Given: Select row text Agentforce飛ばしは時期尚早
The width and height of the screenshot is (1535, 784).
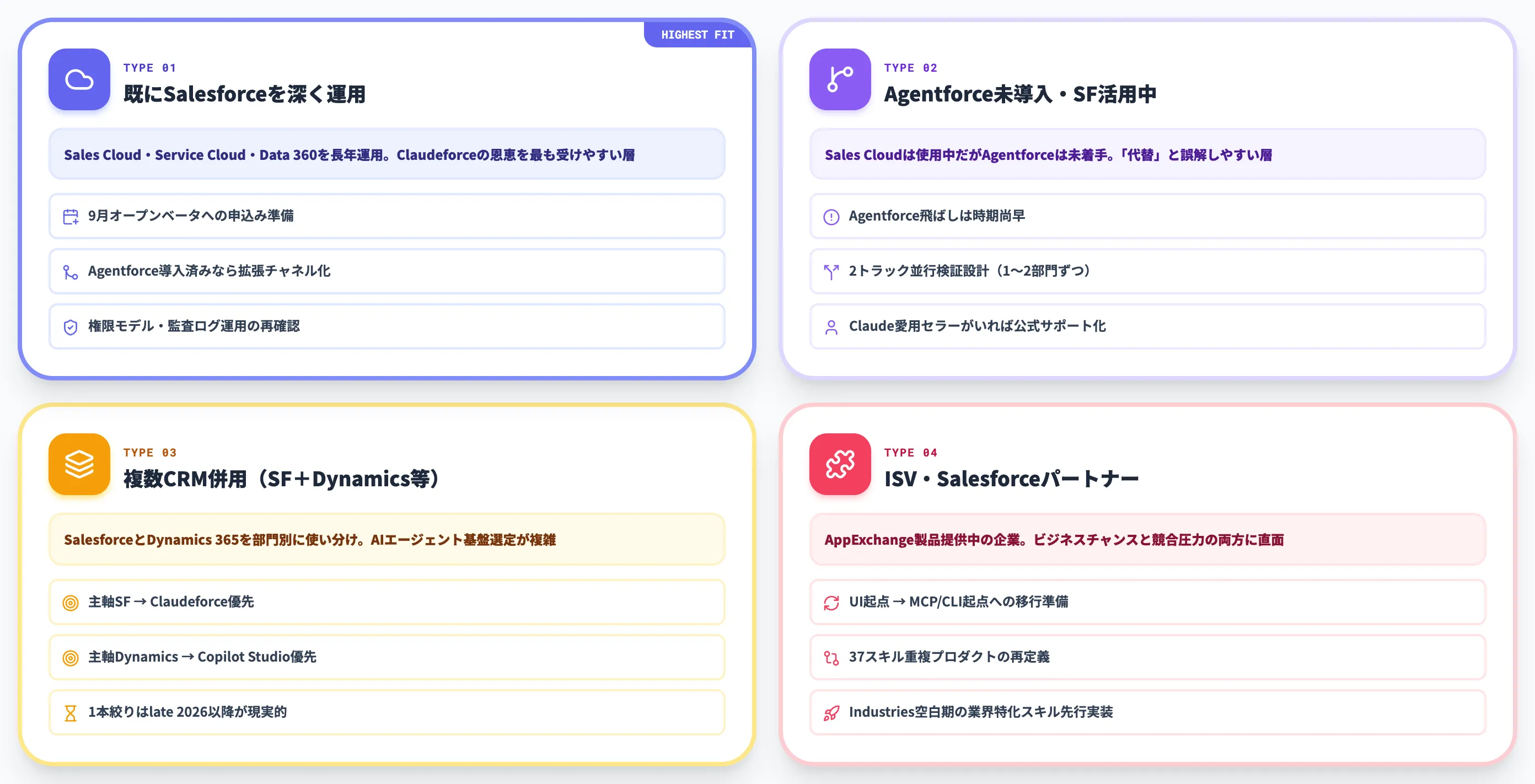Looking at the screenshot, I should pos(937,216).
